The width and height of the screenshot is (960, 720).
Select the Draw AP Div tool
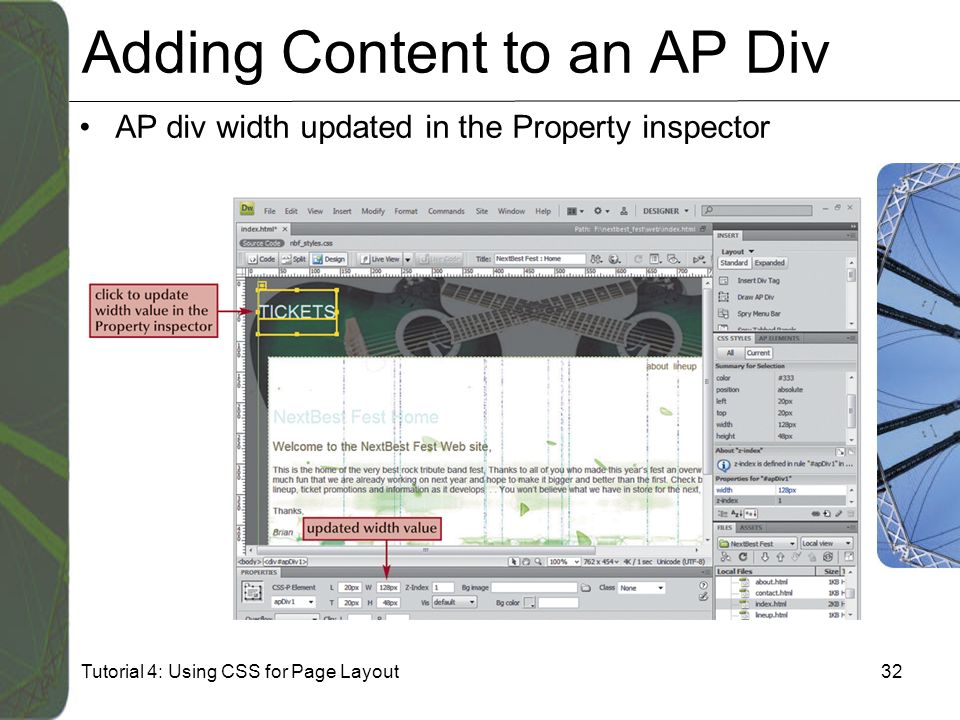point(723,297)
